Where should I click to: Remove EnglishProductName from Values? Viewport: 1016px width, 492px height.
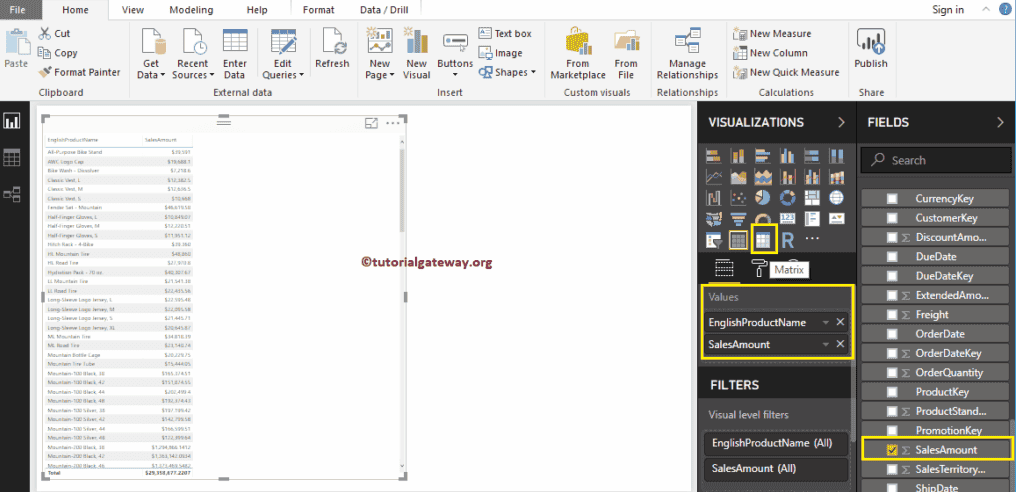click(840, 322)
